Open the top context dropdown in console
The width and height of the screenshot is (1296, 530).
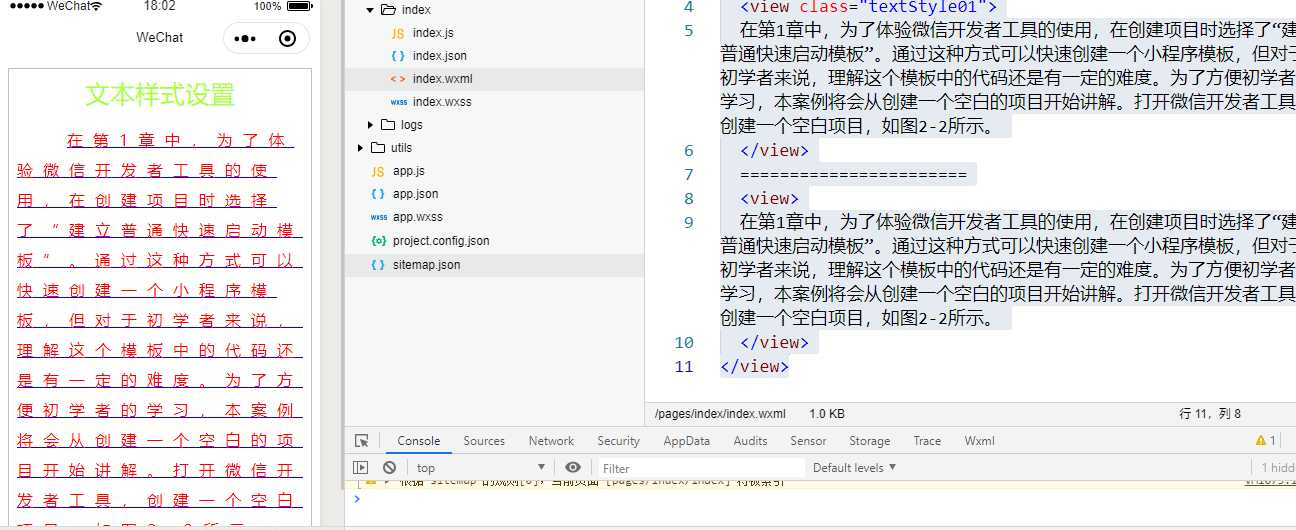tap(480, 468)
